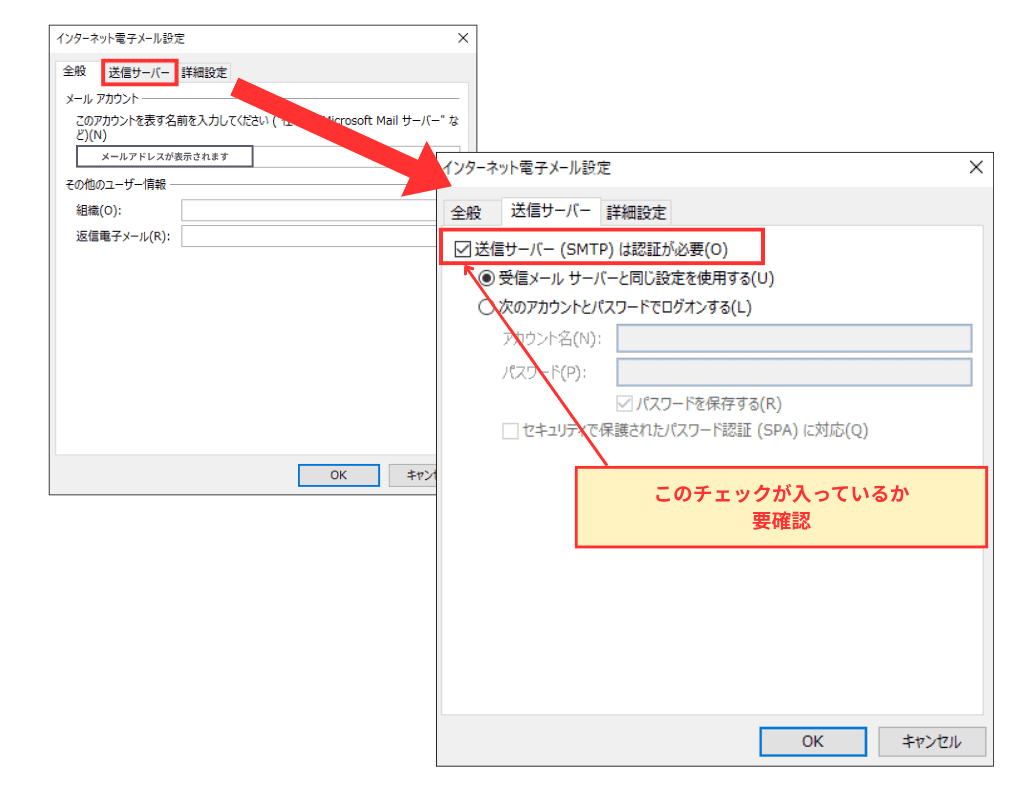This screenshot has height=800, width=1024.
Task: Click the mail account name field
Action: tap(165, 157)
